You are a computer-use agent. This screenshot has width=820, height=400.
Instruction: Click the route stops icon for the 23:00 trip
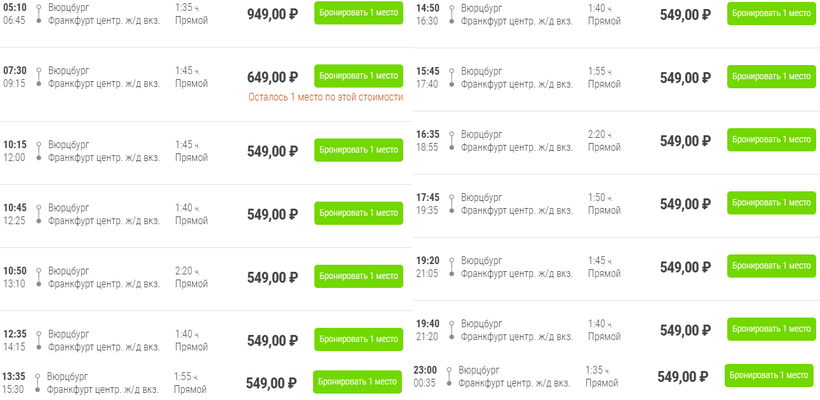click(x=449, y=376)
